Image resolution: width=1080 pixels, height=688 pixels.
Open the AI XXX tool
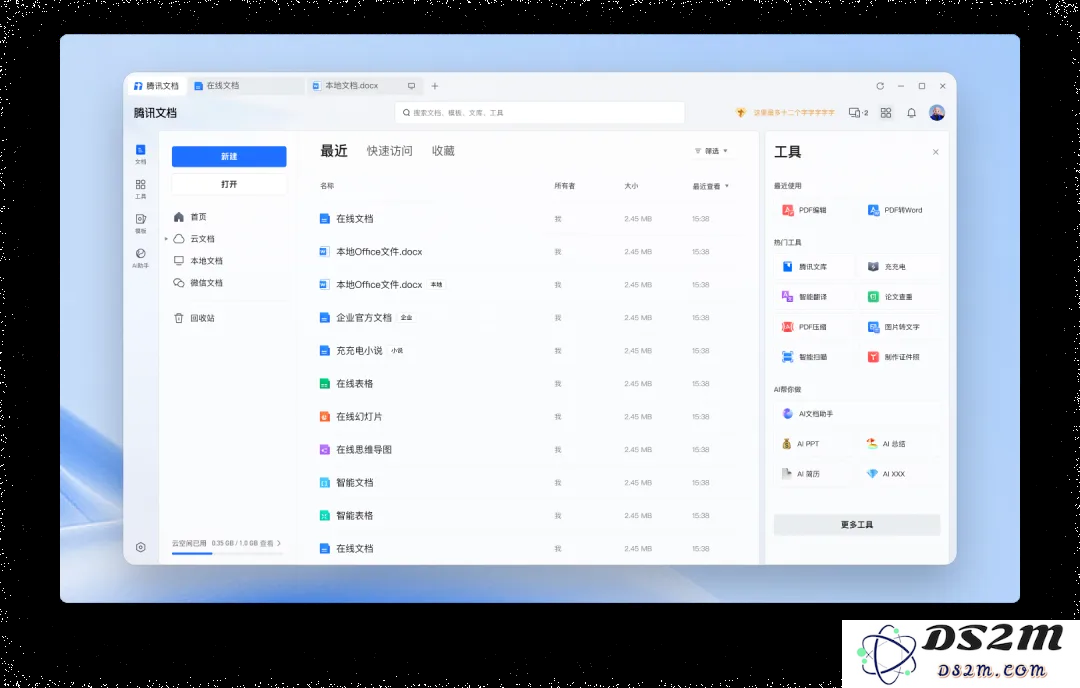coord(899,474)
